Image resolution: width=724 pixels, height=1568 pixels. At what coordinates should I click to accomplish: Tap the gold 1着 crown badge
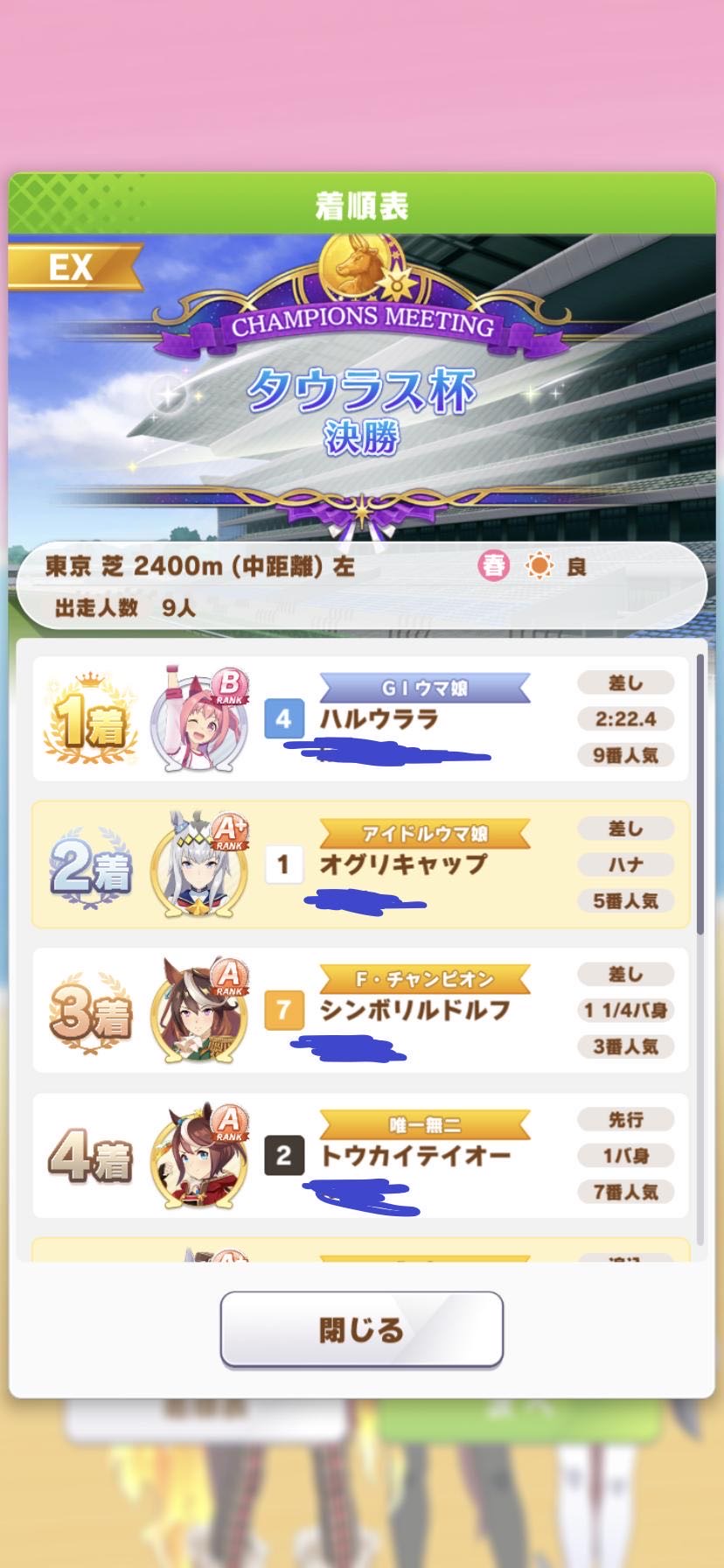pos(90,719)
